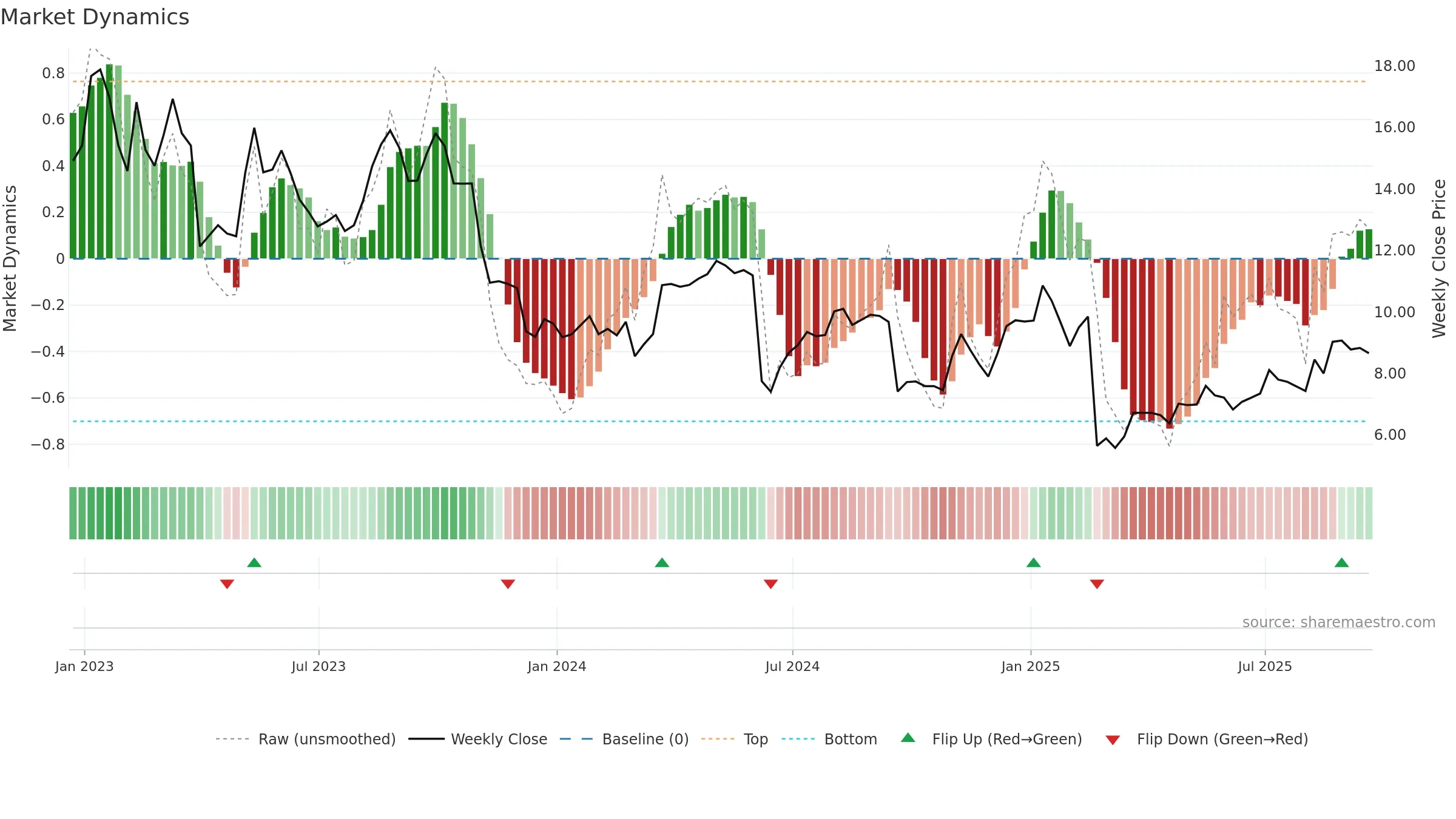Click Jan 2023 x-axis label
This screenshot has height=819, width=1456.
[84, 666]
